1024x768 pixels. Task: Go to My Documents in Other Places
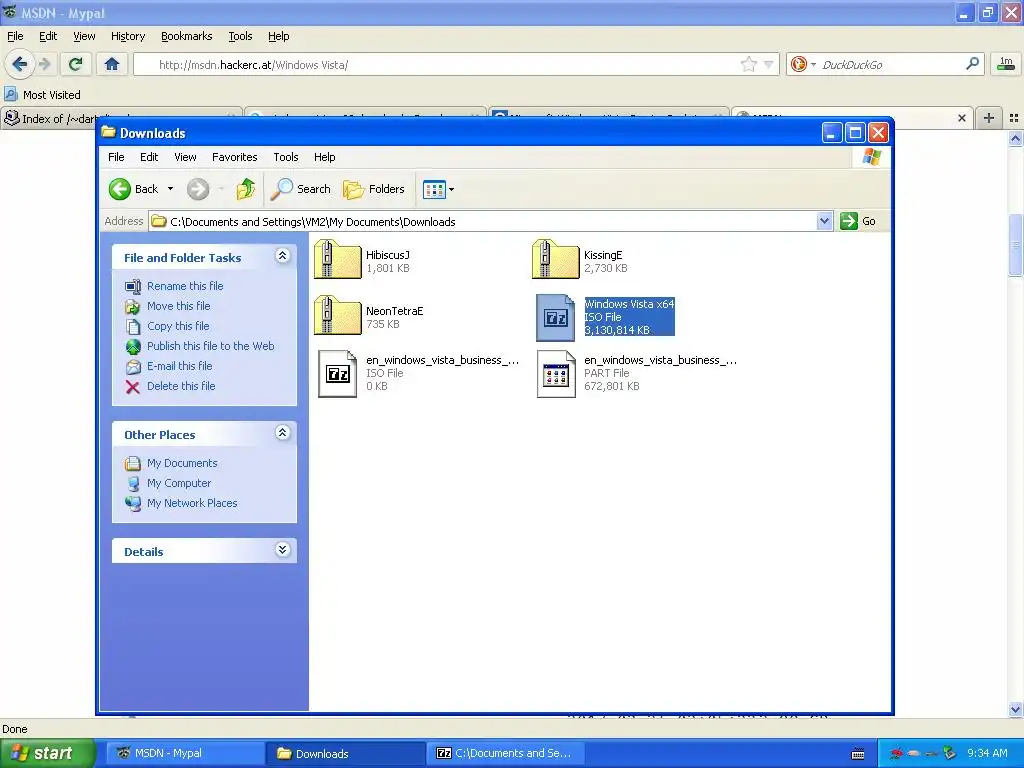pyautogui.click(x=182, y=463)
